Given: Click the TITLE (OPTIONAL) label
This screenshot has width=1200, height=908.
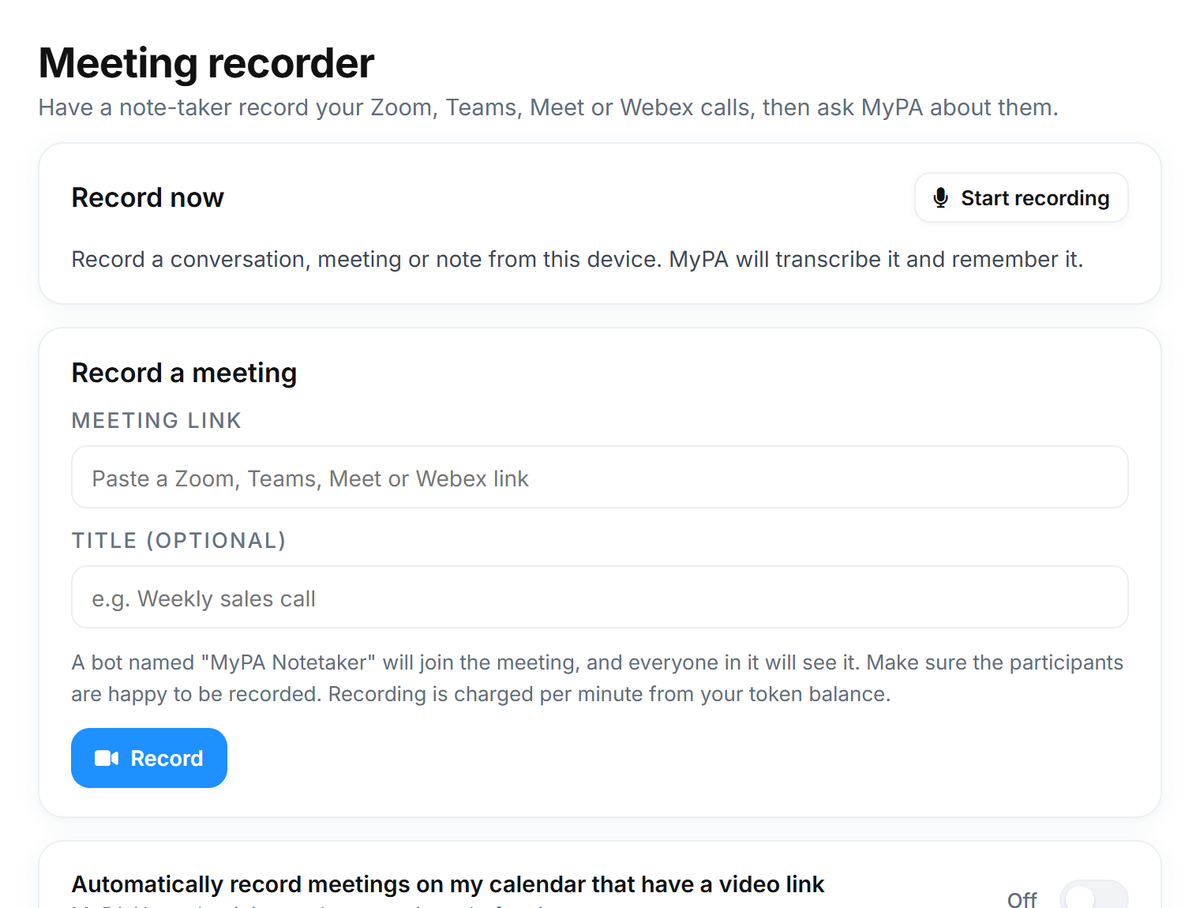Looking at the screenshot, I should click(179, 541).
